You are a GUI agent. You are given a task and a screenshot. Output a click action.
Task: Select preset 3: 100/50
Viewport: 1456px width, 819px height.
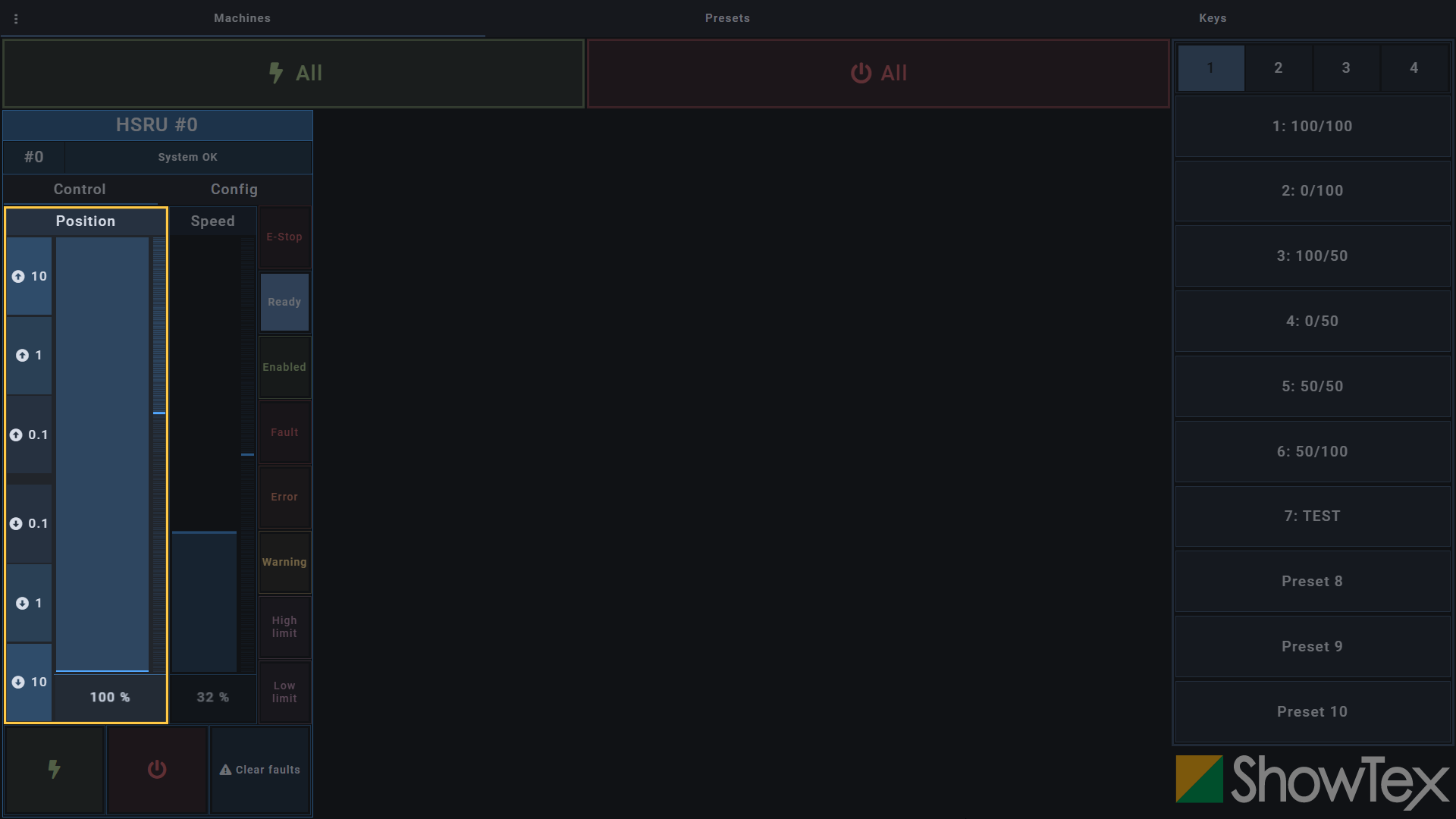coord(1312,256)
